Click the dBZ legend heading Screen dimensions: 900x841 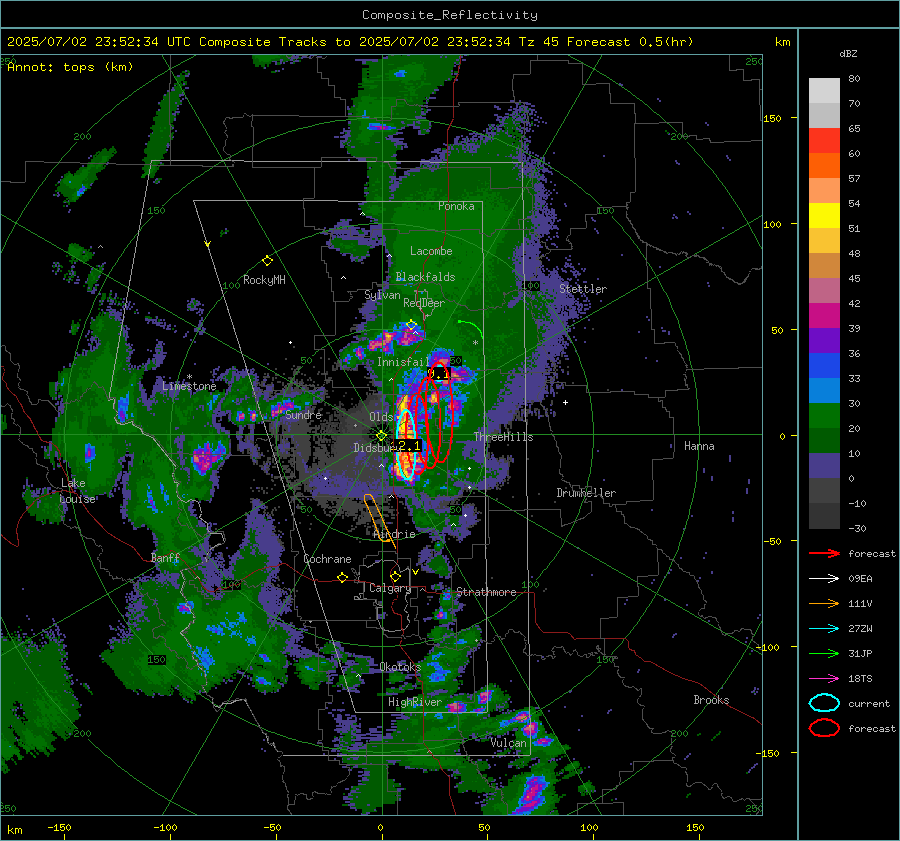[x=848, y=54]
